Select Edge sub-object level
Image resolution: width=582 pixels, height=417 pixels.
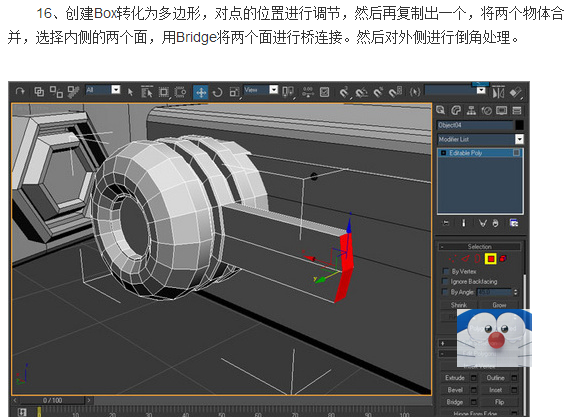pos(466,258)
